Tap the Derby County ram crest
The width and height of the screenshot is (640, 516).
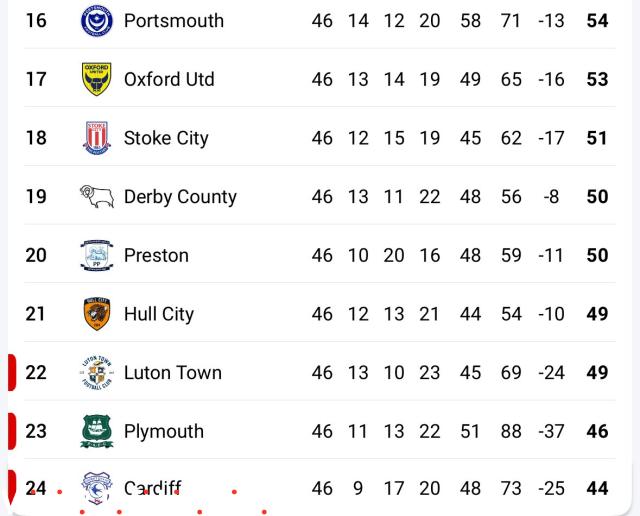tap(97, 196)
